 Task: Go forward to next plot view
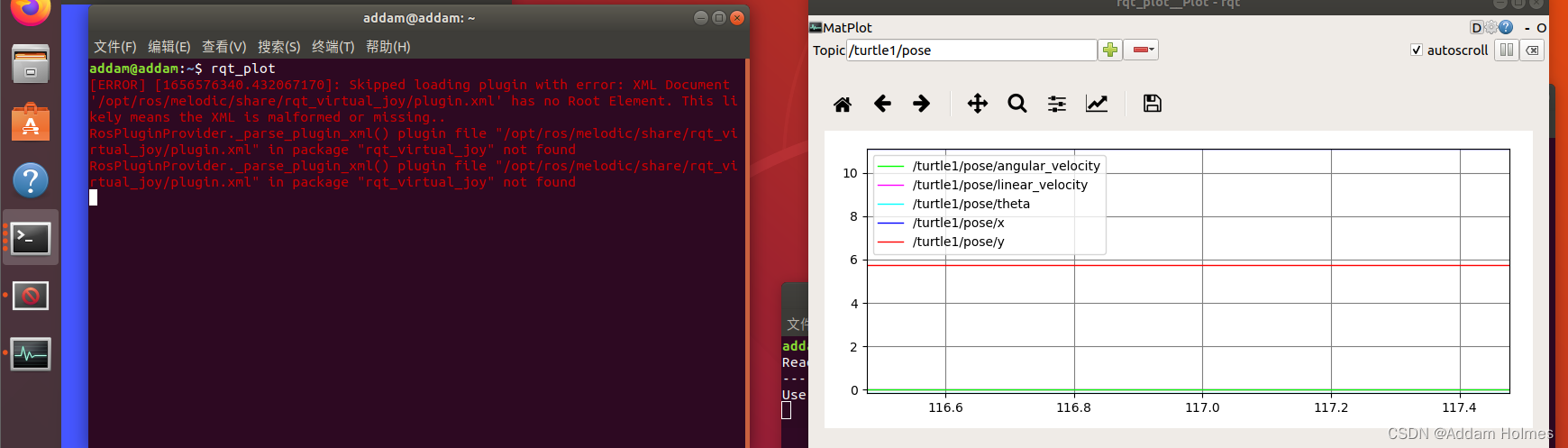921,104
